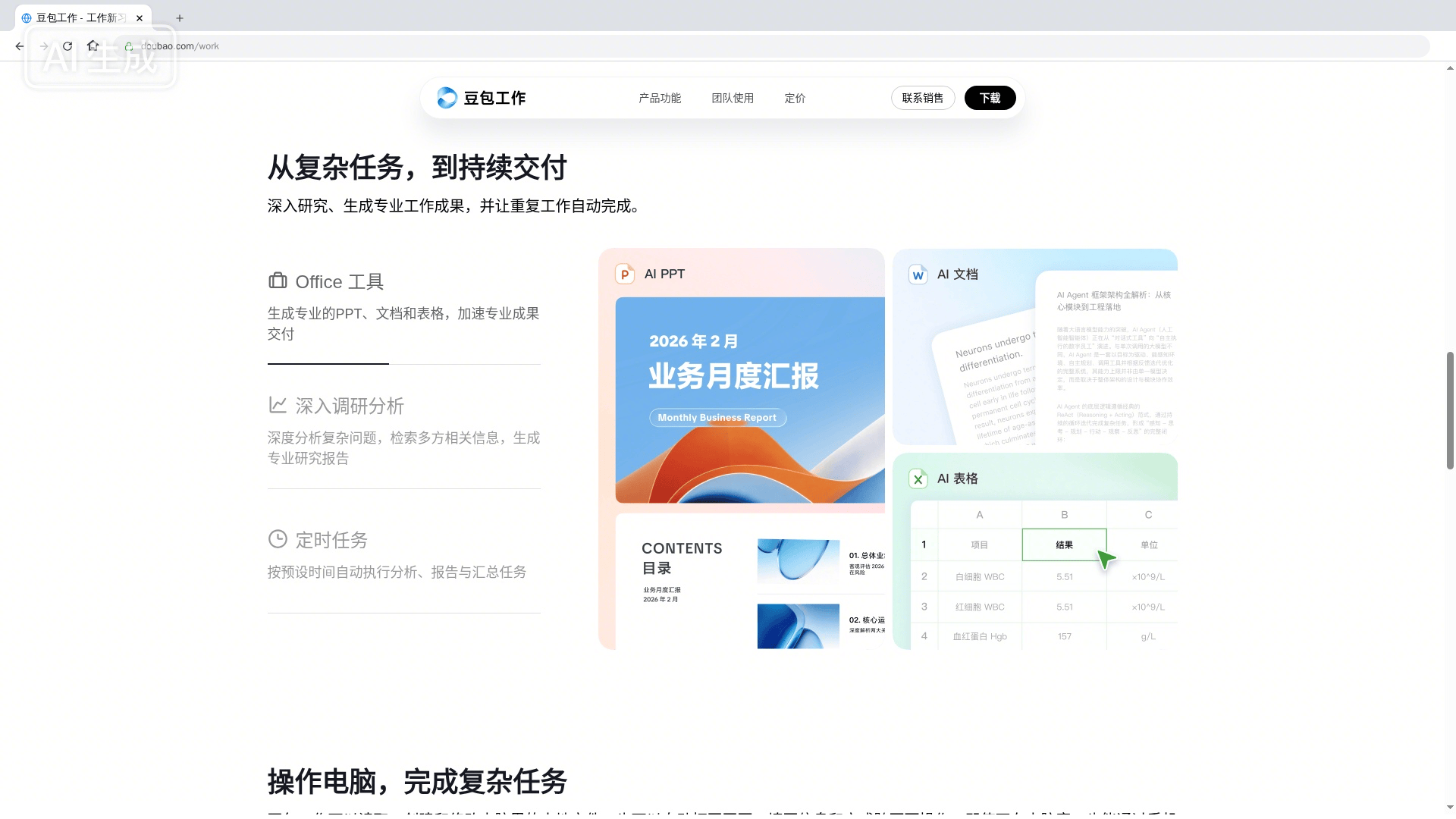1456x819 pixels.
Task: Click the g/L unit cell
Action: 1148,636
